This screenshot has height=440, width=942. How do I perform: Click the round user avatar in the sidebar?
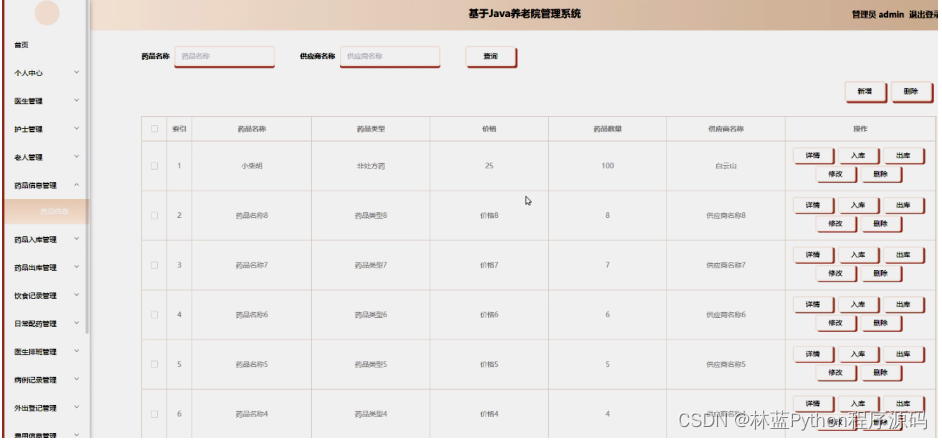point(47,13)
